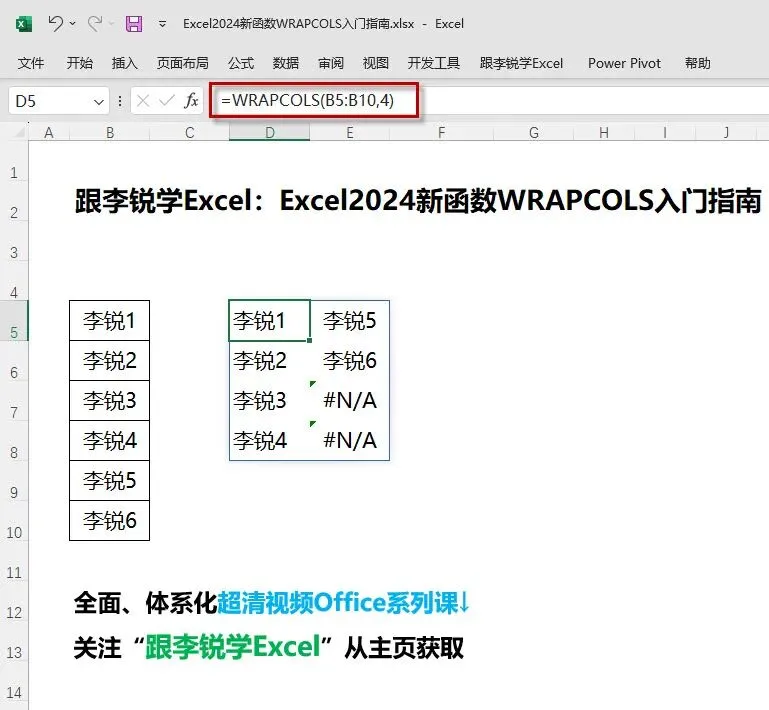This screenshot has width=769, height=710.
Task: Select cell E6 containing 李锐6
Action: coord(350,360)
